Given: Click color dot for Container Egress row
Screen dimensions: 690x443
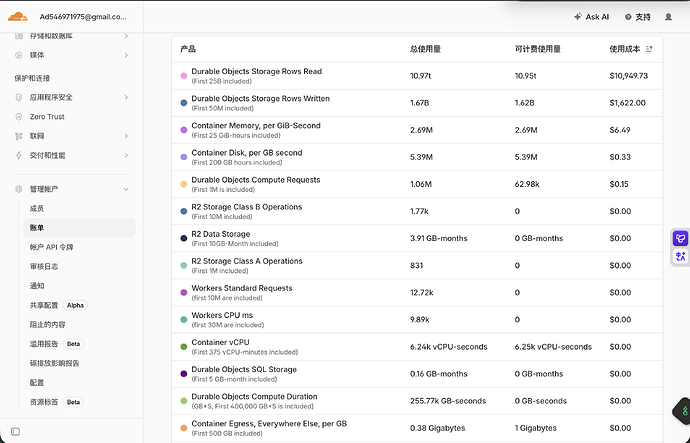Looking at the screenshot, I should (184, 428).
